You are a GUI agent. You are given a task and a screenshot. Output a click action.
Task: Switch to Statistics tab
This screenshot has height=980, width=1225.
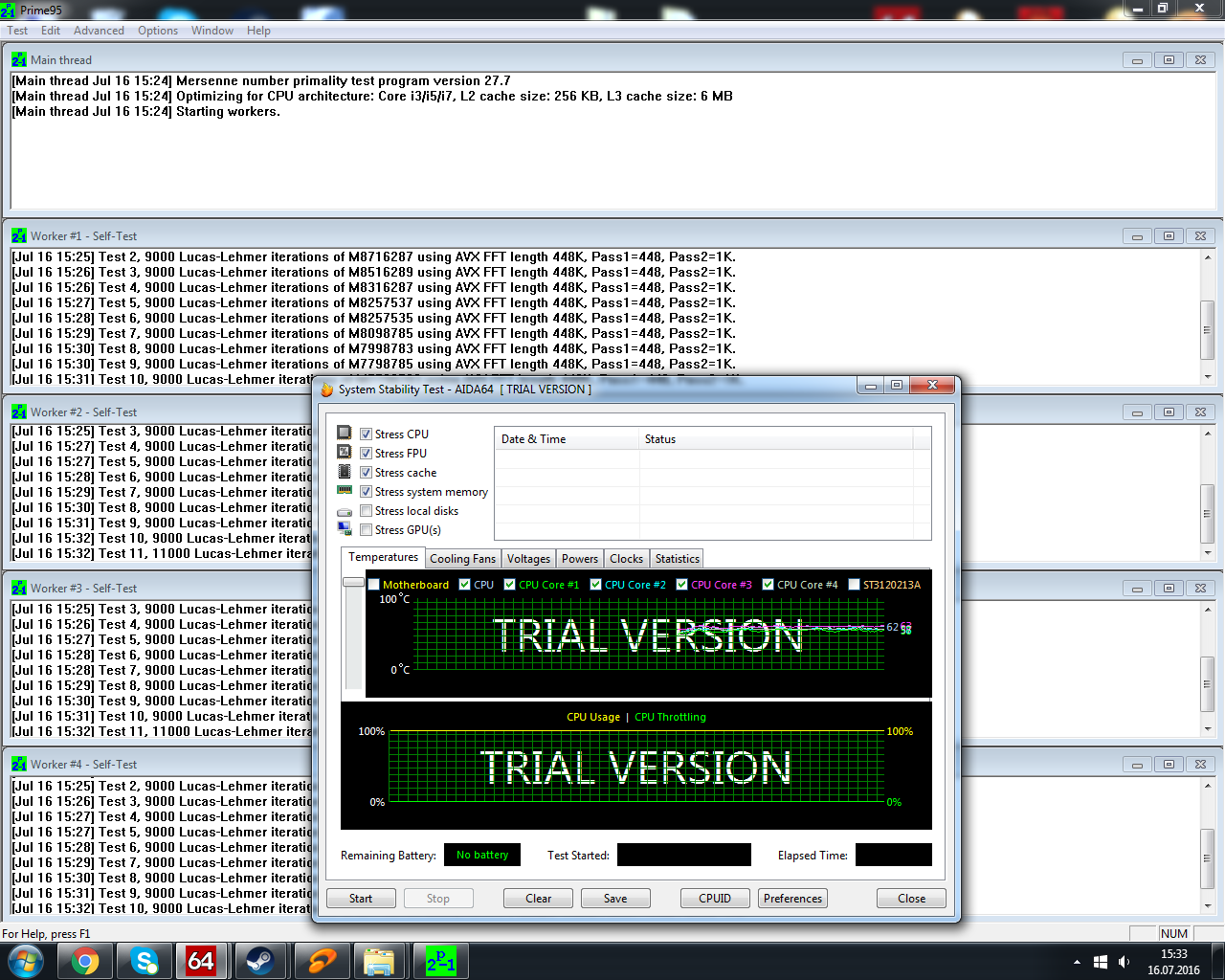click(678, 559)
